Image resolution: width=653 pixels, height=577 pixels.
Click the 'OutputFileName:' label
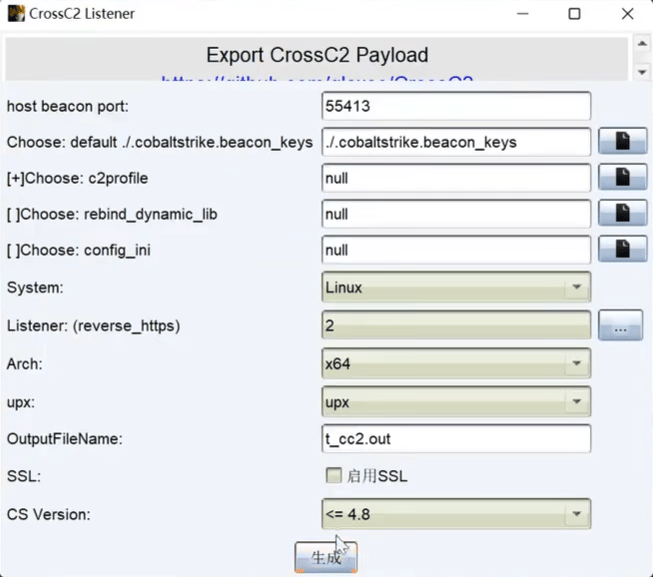(x=65, y=439)
